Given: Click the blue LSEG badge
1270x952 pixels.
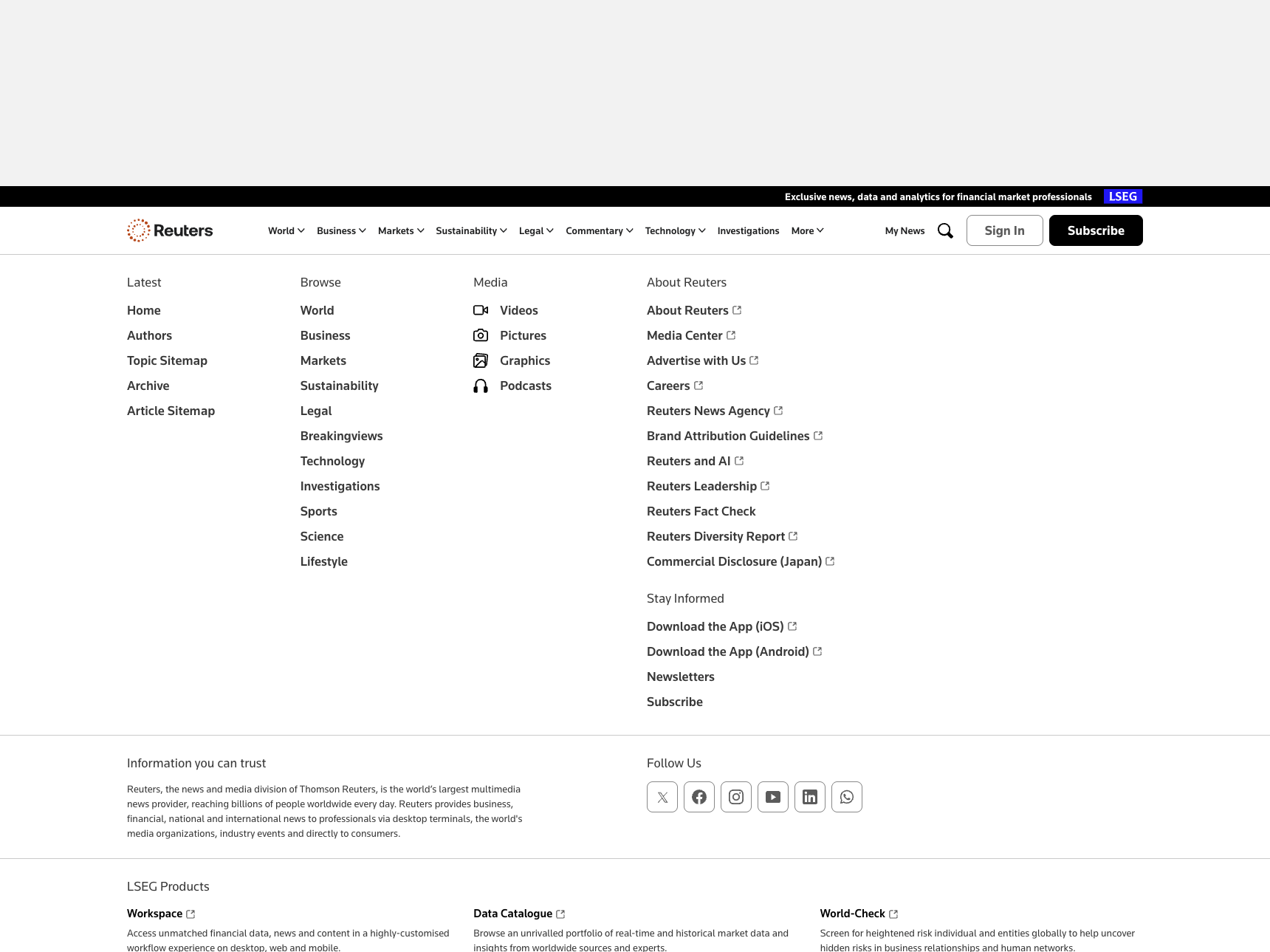Looking at the screenshot, I should [x=1123, y=196].
